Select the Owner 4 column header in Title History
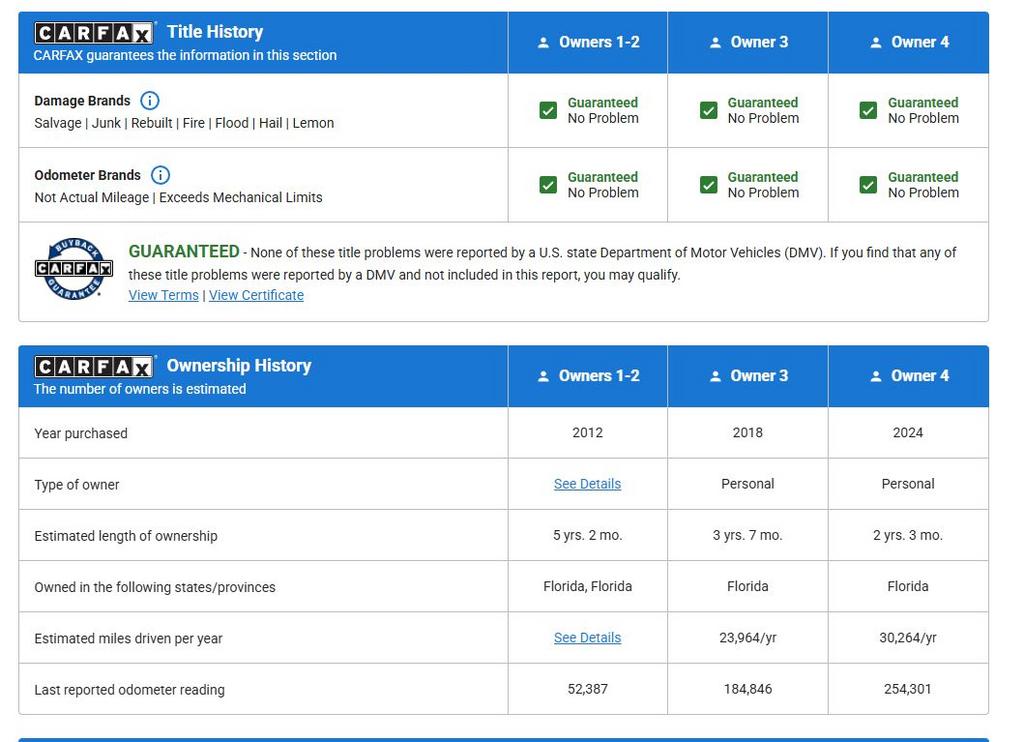 [x=908, y=42]
